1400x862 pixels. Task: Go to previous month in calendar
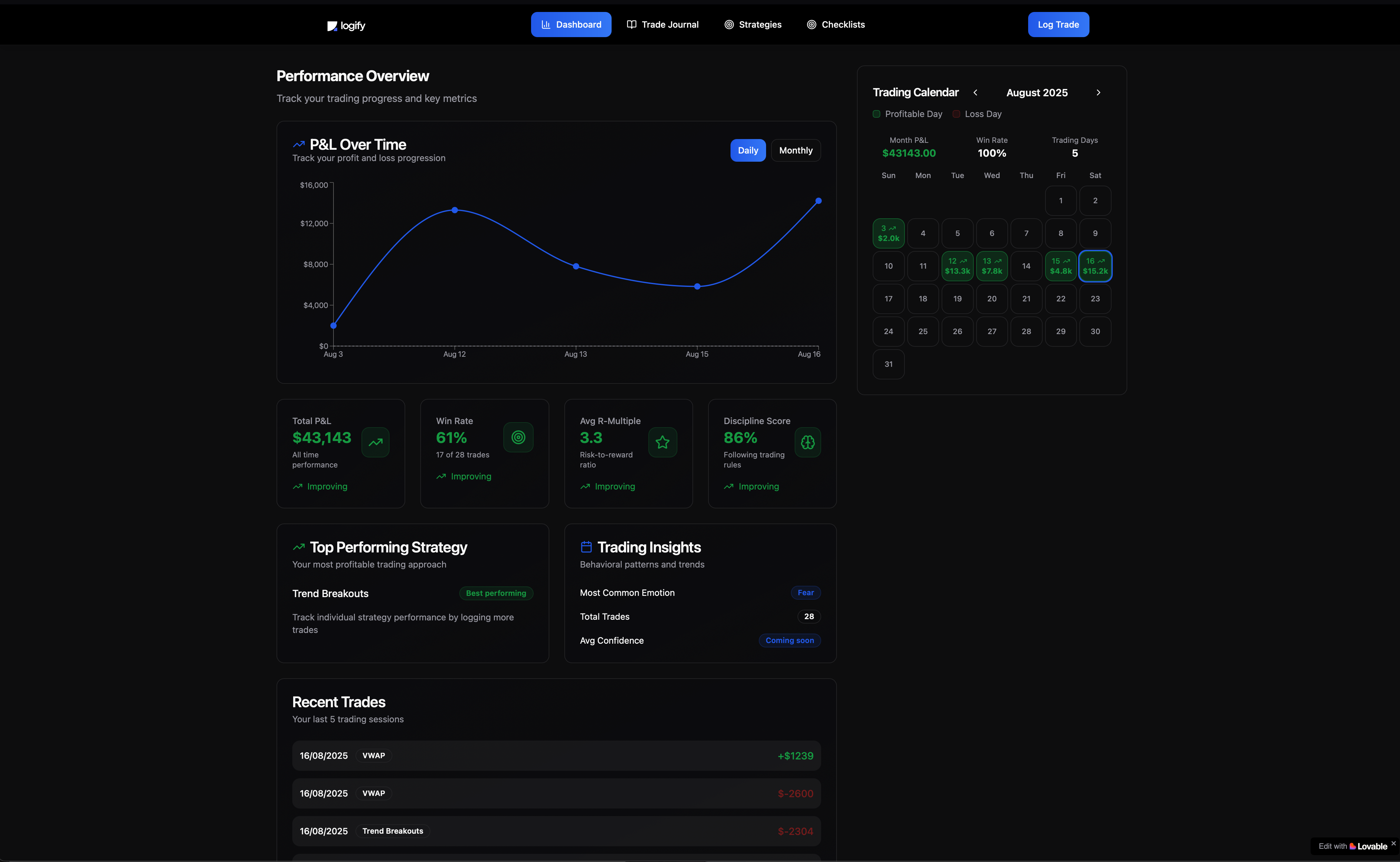(975, 92)
